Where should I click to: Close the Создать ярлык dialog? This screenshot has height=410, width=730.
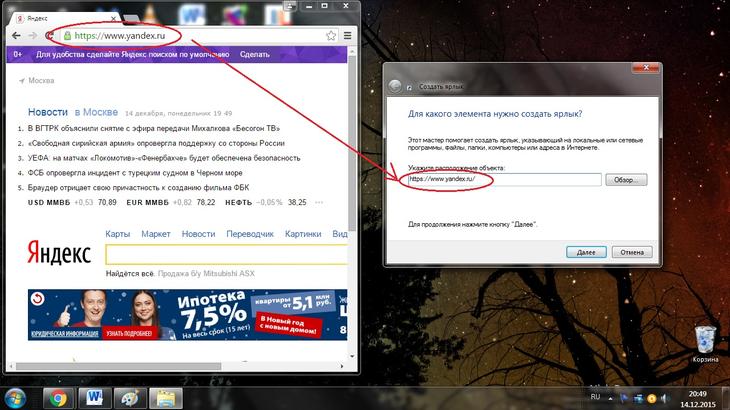tap(646, 68)
